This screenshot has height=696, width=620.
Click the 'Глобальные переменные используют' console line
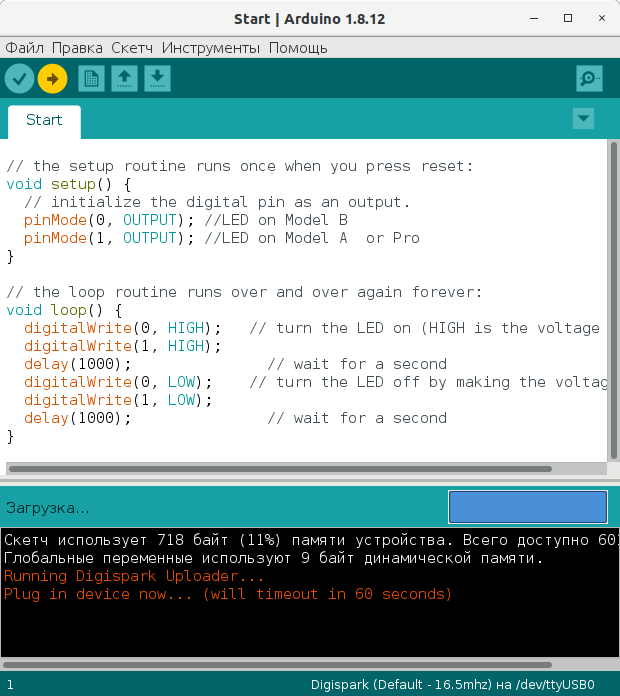click(273, 558)
